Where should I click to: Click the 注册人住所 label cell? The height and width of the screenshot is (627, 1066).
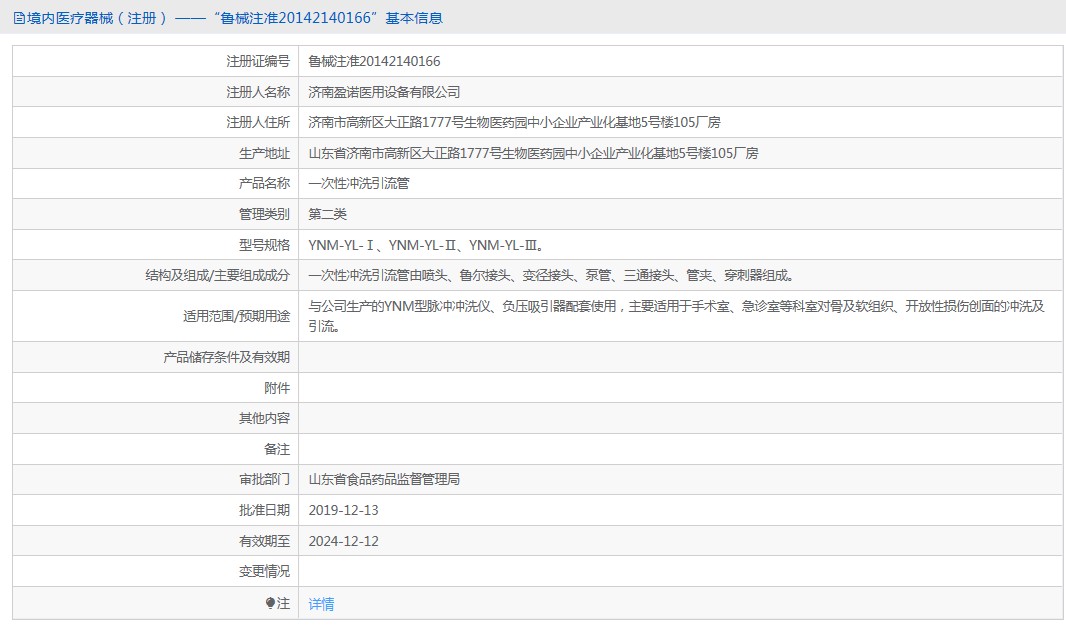click(156, 122)
